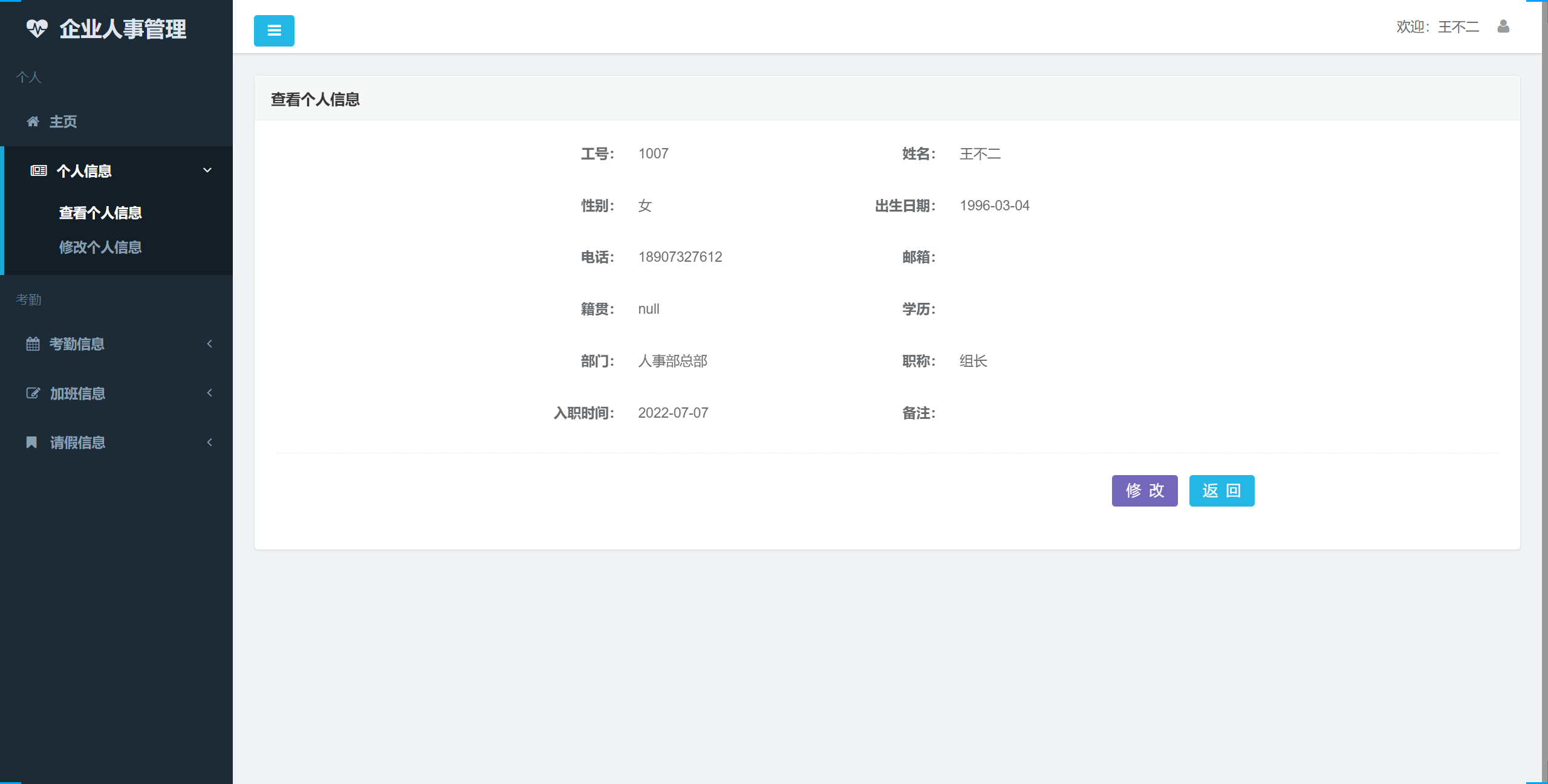
Task: Click the purple 修改 button
Action: (1145, 491)
